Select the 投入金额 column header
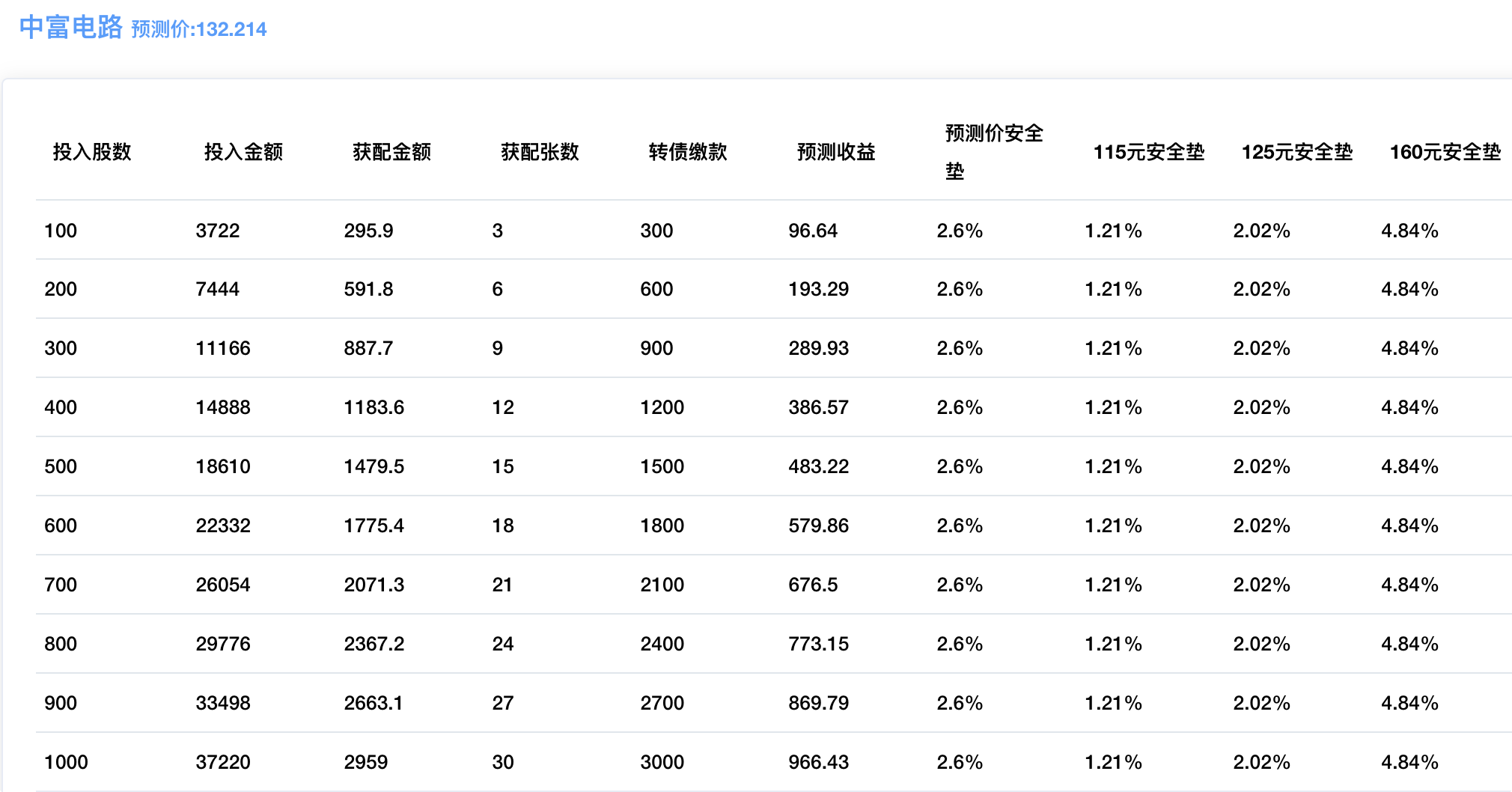The height and width of the screenshot is (792, 1512). pyautogui.click(x=243, y=152)
